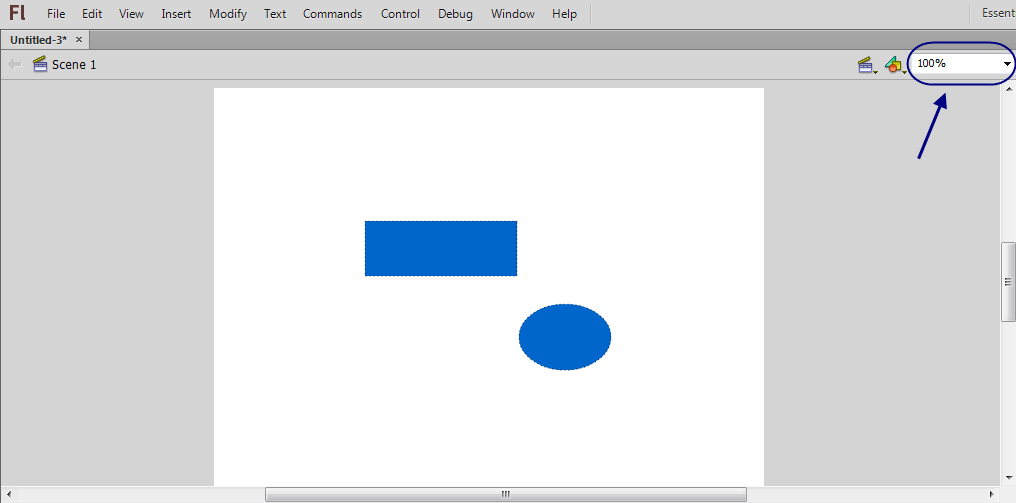Select the blue oval on stage
The width and height of the screenshot is (1016, 503).
tap(565, 337)
